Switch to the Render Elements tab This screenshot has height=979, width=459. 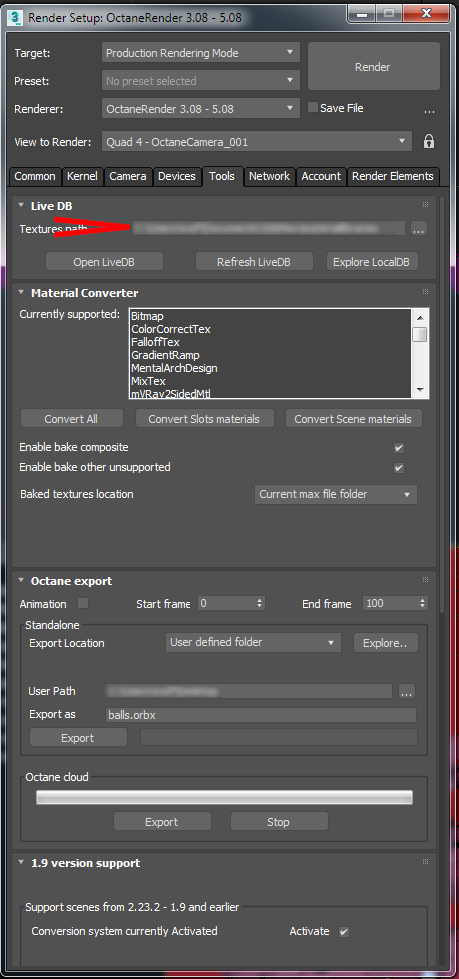(393, 177)
